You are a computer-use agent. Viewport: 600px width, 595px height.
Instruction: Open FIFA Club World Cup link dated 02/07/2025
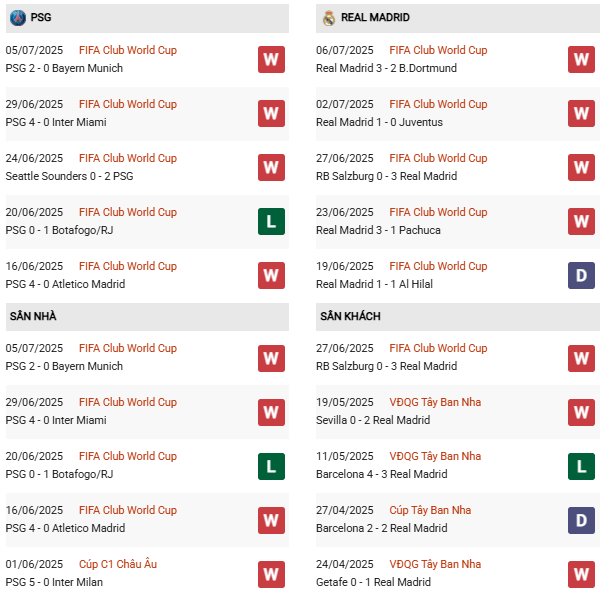438,104
